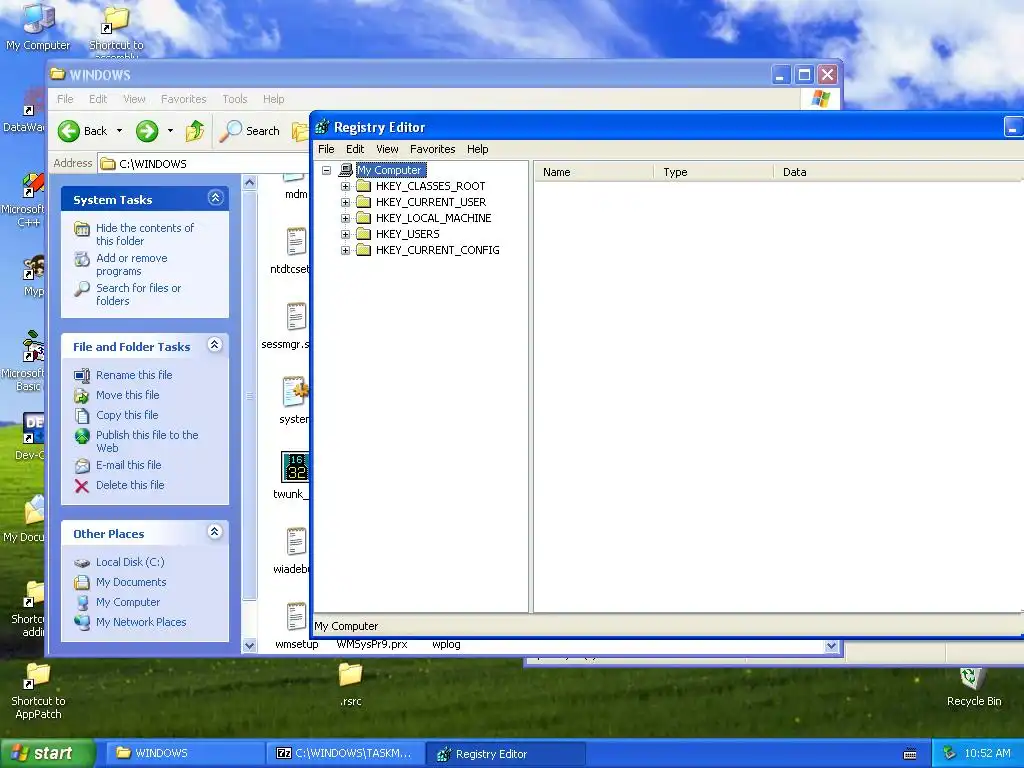The image size is (1024, 768).
Task: Open the Registry Editor File menu
Action: click(326, 149)
